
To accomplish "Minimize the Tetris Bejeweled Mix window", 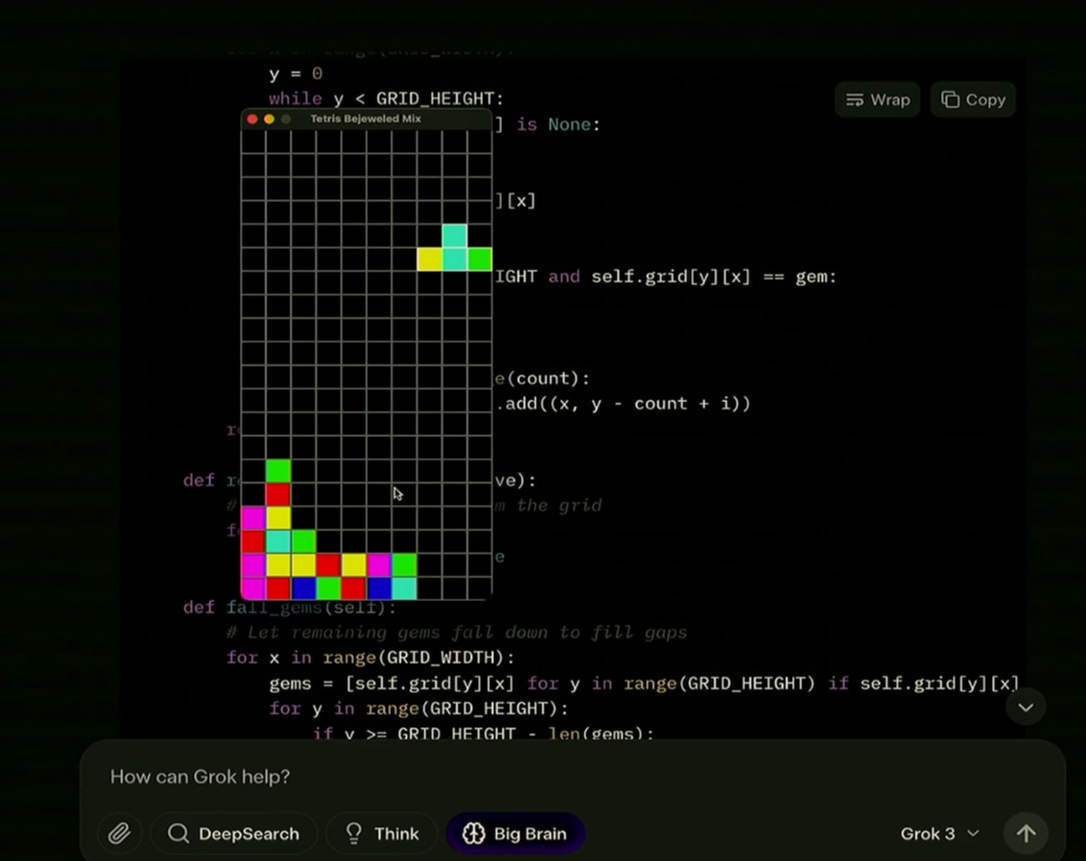I will [x=269, y=119].
